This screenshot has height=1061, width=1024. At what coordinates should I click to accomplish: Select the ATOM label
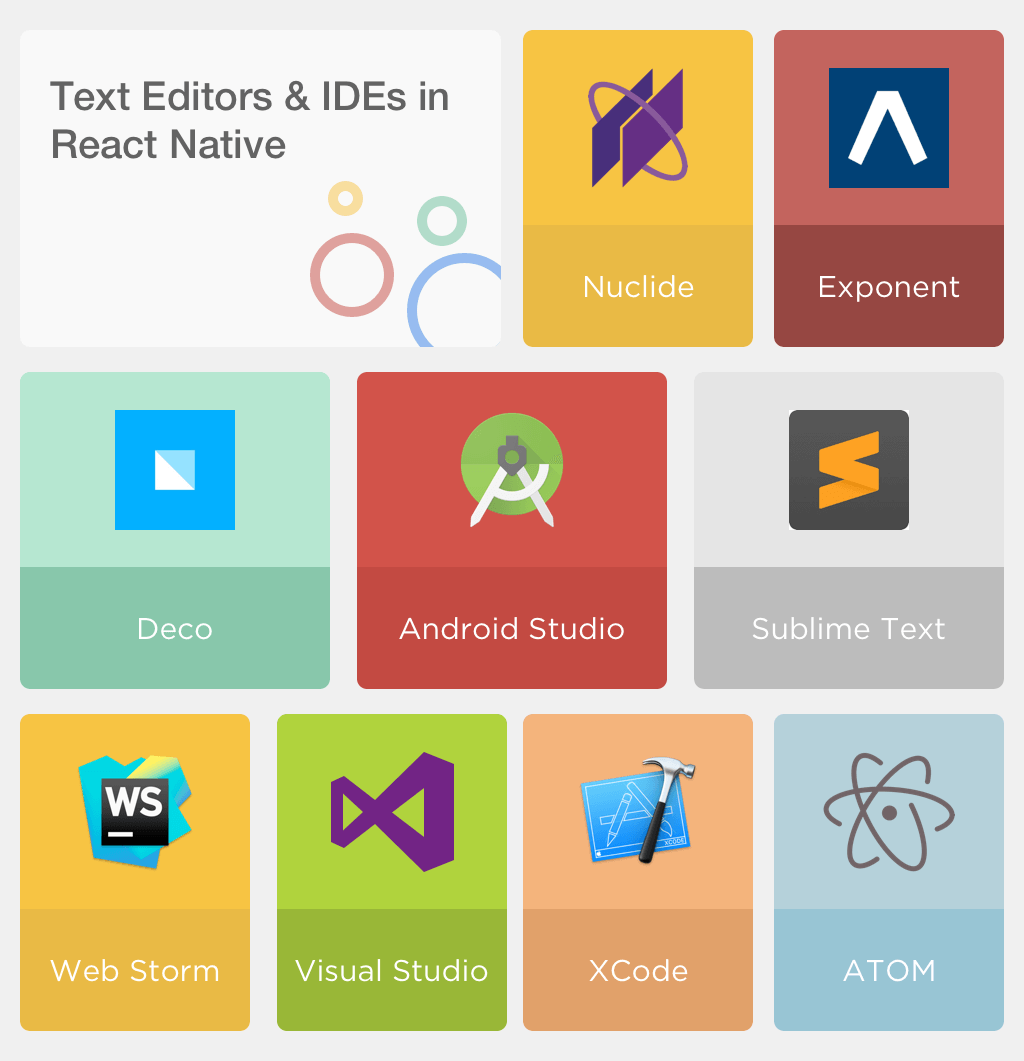(889, 970)
